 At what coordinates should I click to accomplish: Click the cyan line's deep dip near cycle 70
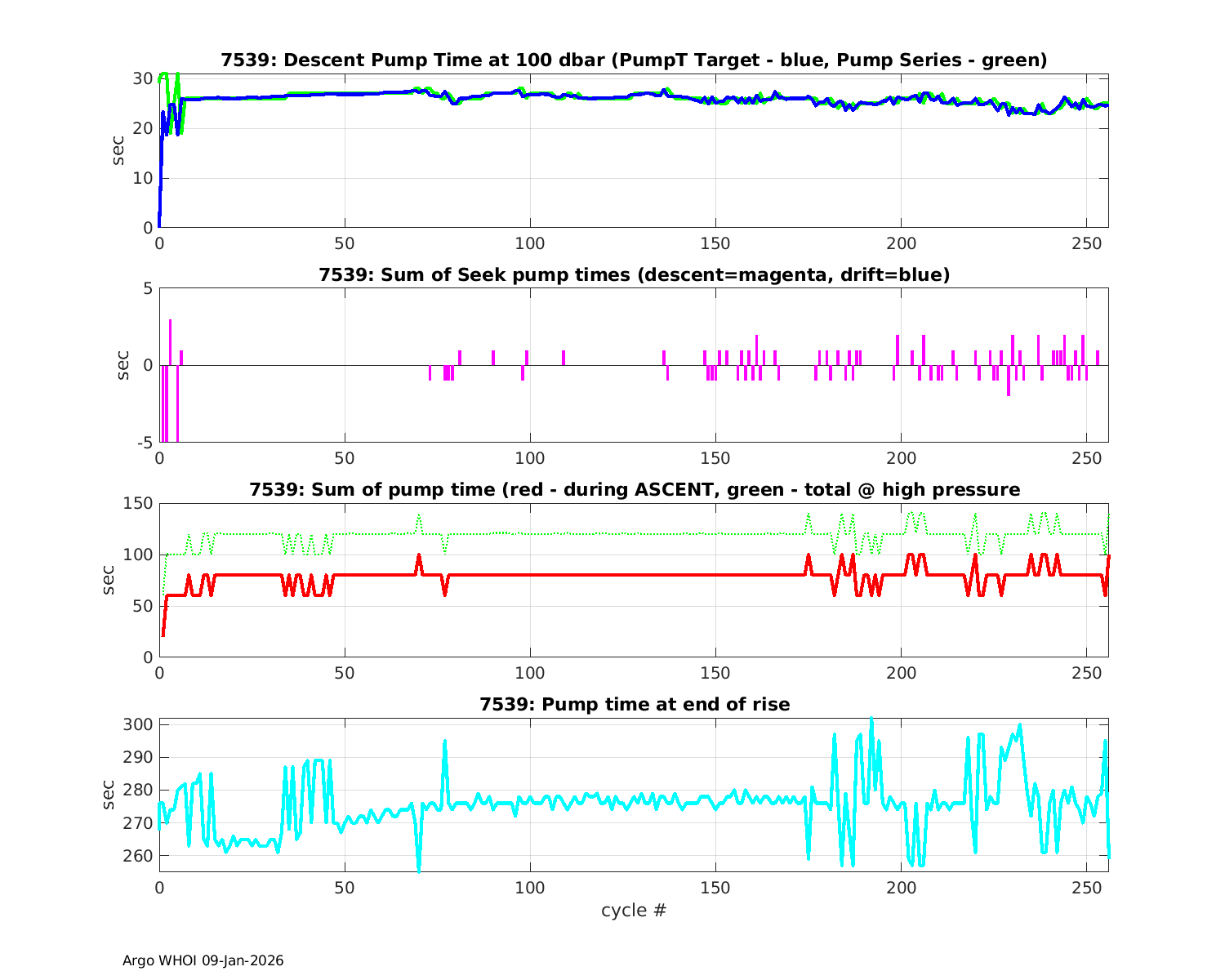419,869
